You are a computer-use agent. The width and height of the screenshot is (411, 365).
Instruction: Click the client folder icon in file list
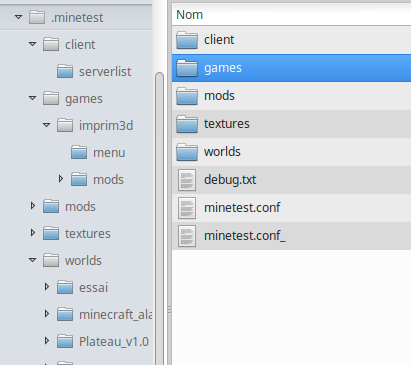[x=187, y=40]
